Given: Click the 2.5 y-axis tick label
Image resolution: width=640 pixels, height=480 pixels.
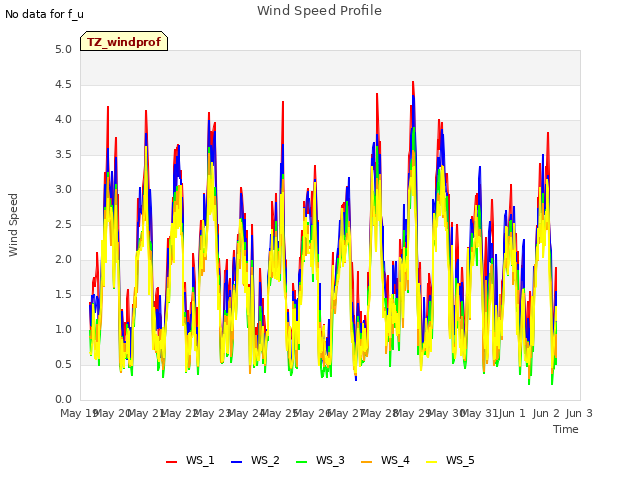Looking at the screenshot, I should 63,224.
